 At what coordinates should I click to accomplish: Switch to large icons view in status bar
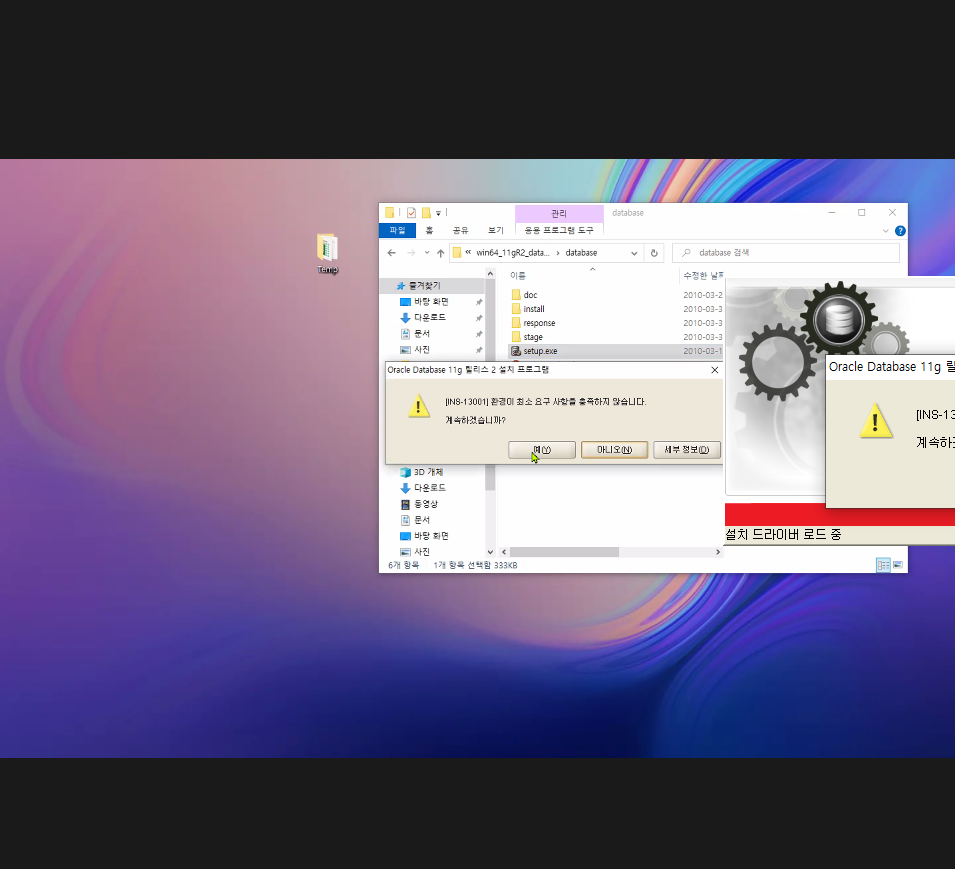tap(898, 565)
